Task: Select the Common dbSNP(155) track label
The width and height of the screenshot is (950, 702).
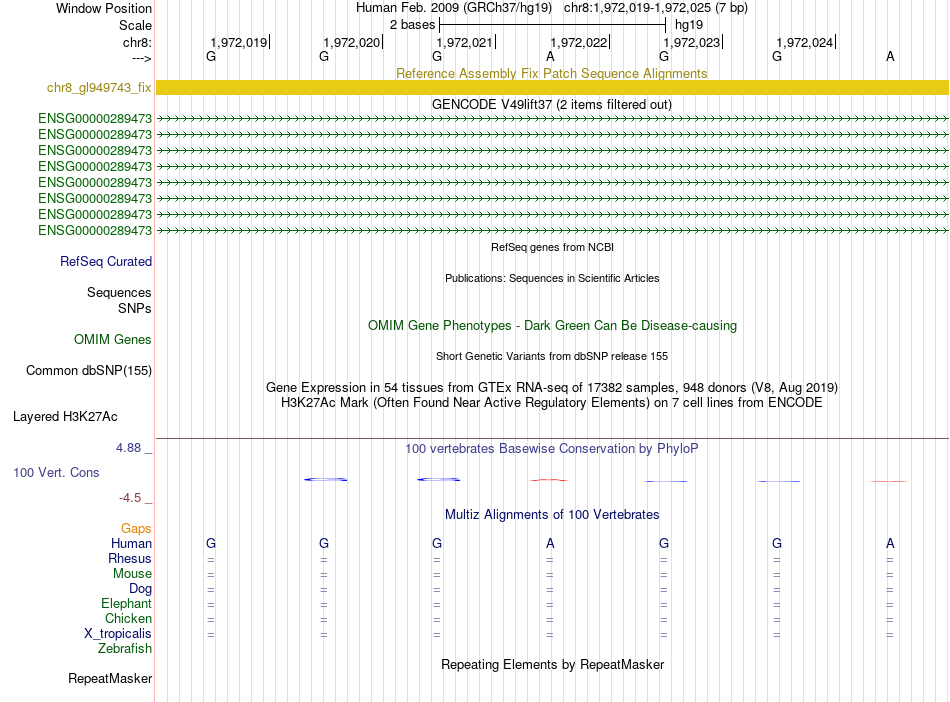Action: click(x=88, y=371)
